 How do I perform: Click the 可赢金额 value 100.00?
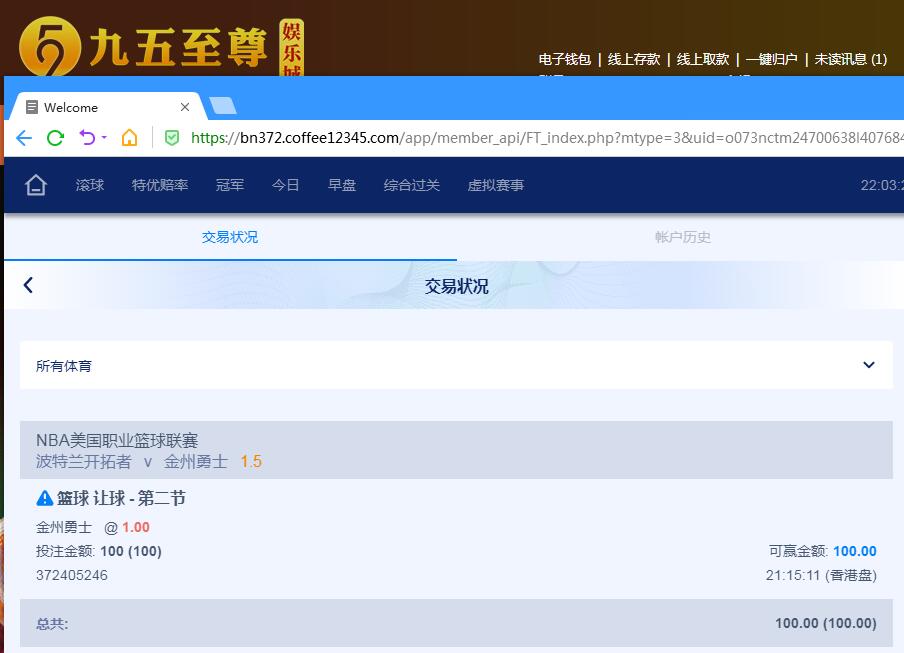[x=854, y=551]
